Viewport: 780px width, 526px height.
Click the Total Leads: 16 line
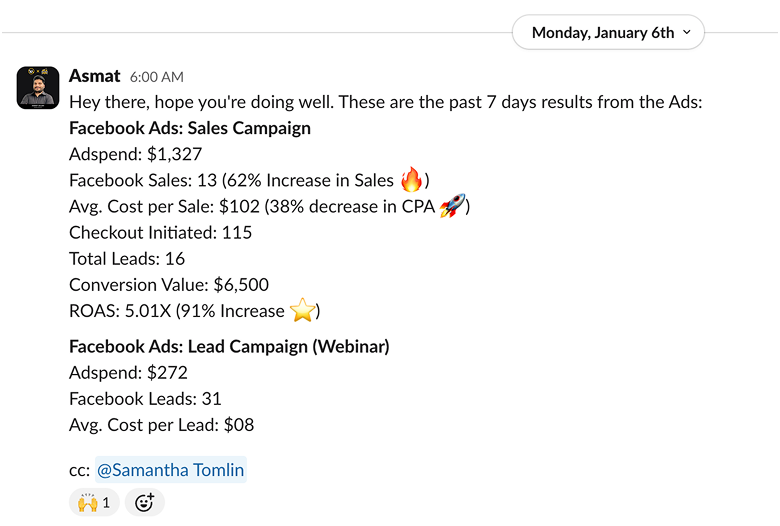coord(129,258)
